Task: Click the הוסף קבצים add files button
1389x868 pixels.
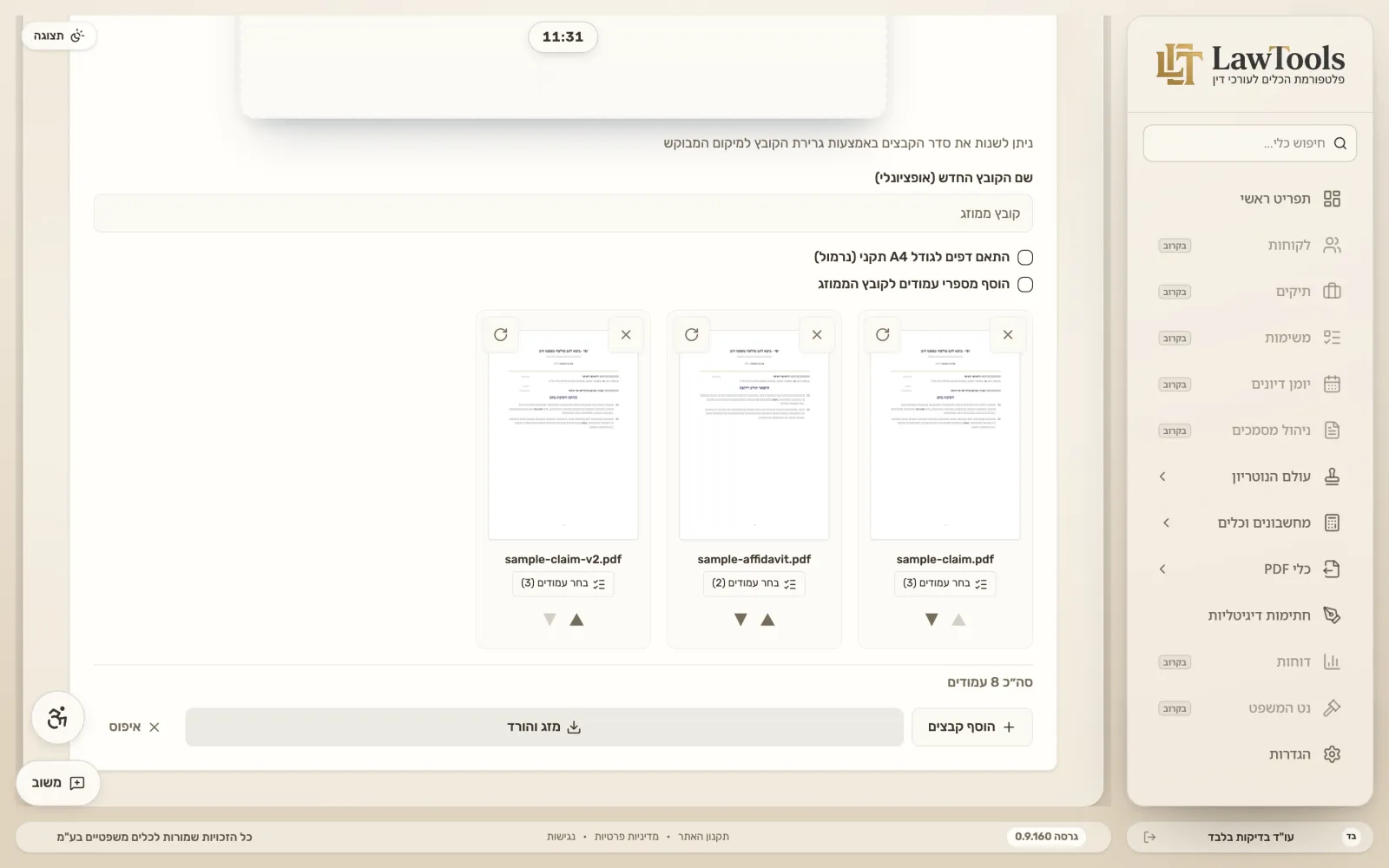Action: click(x=972, y=727)
